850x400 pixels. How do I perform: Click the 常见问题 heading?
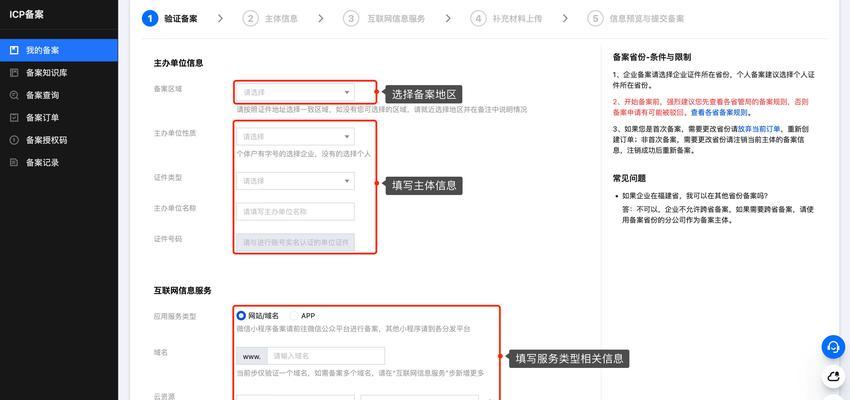pos(629,178)
